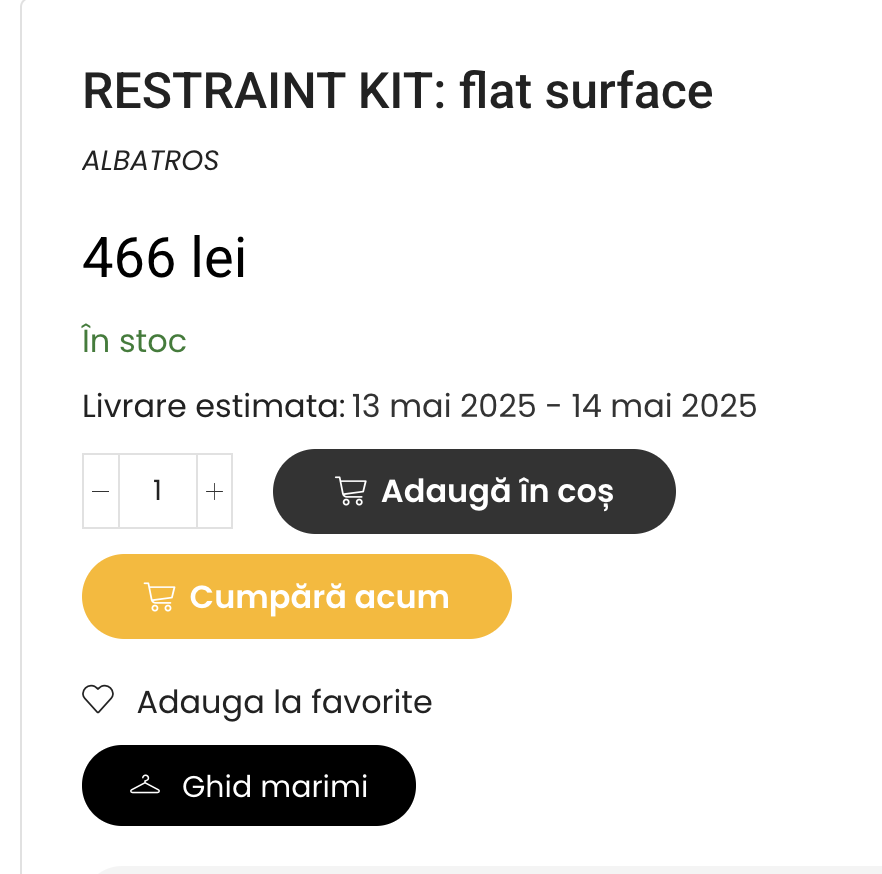
Task: Add the product with Adaugă în coș
Action: coord(474,492)
